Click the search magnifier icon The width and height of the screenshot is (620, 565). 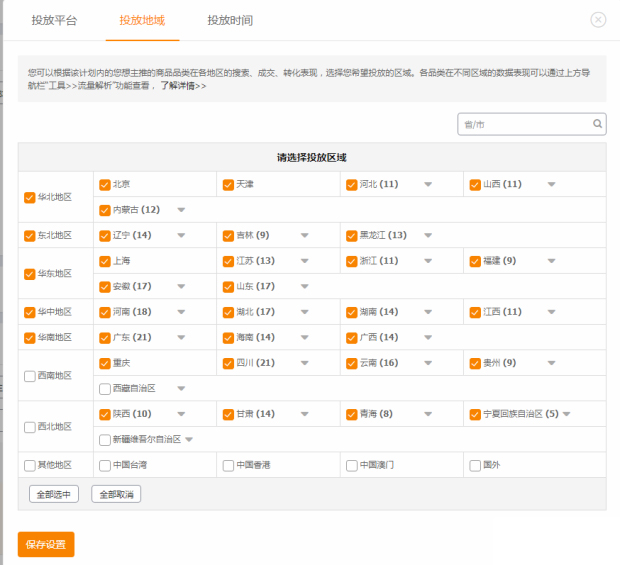(598, 125)
